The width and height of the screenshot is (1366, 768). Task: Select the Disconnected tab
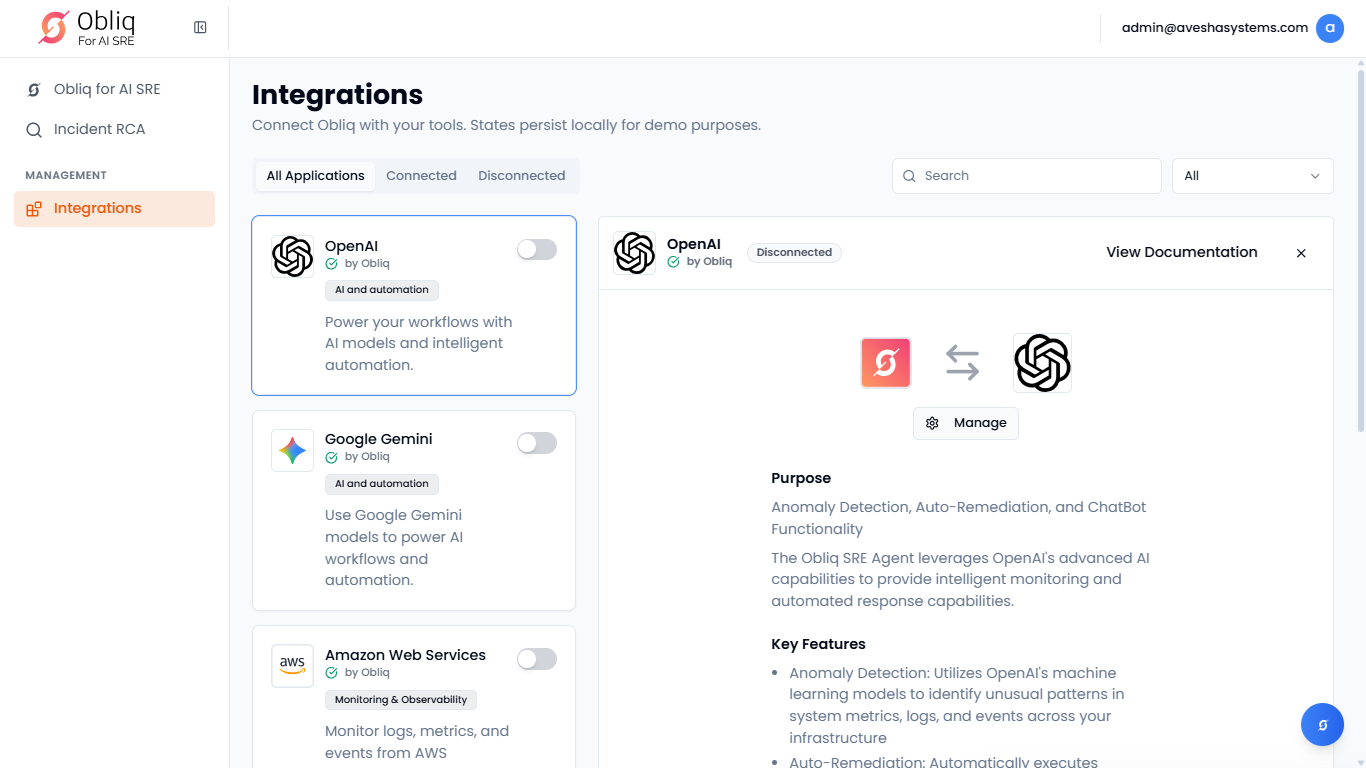[521, 176]
